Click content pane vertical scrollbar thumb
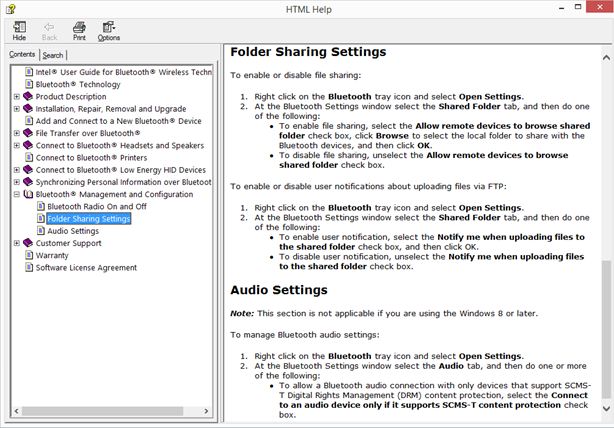 coord(606,330)
